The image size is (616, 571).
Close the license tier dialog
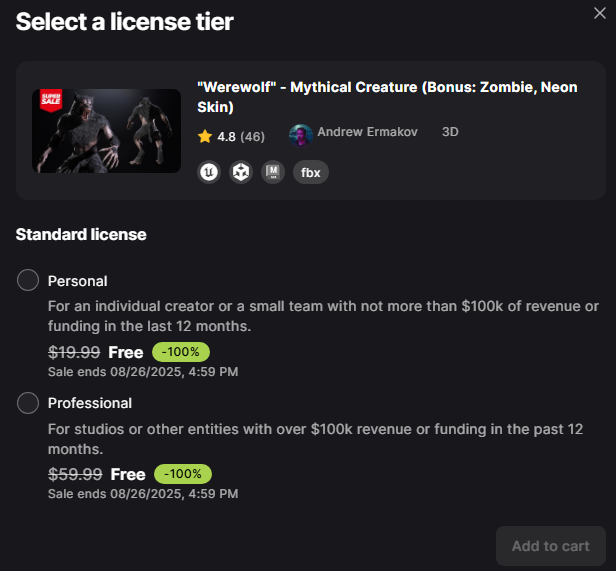point(600,13)
